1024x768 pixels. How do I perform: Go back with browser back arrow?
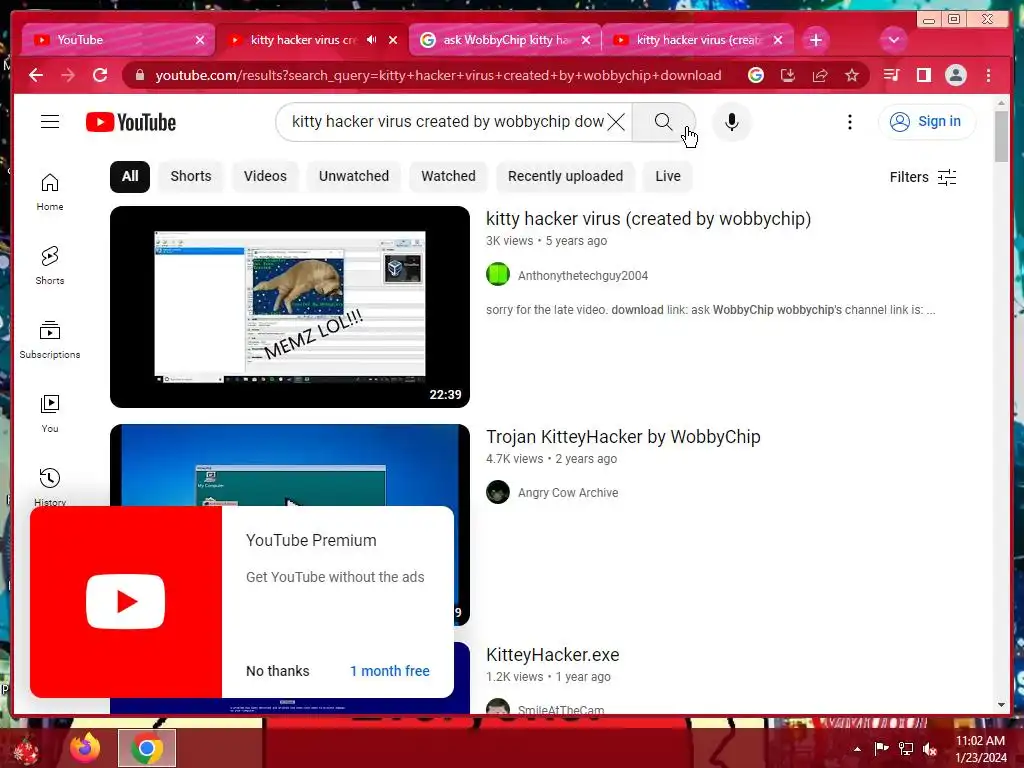click(x=36, y=75)
